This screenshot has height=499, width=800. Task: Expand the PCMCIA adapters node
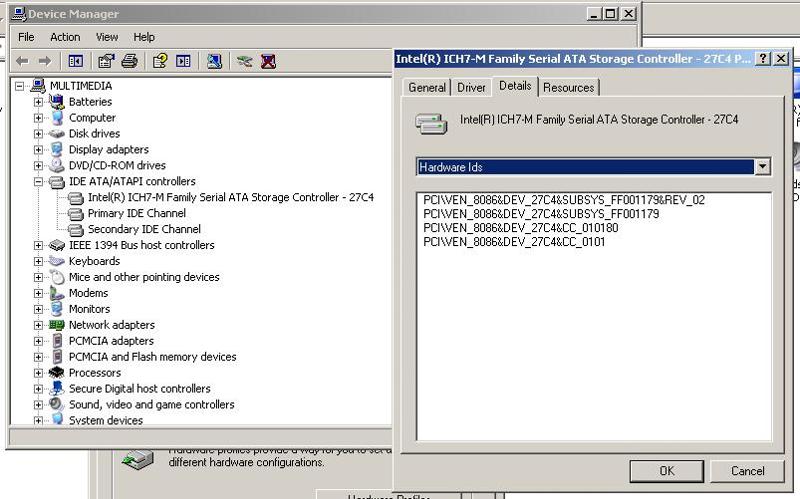pyautogui.click(x=38, y=341)
